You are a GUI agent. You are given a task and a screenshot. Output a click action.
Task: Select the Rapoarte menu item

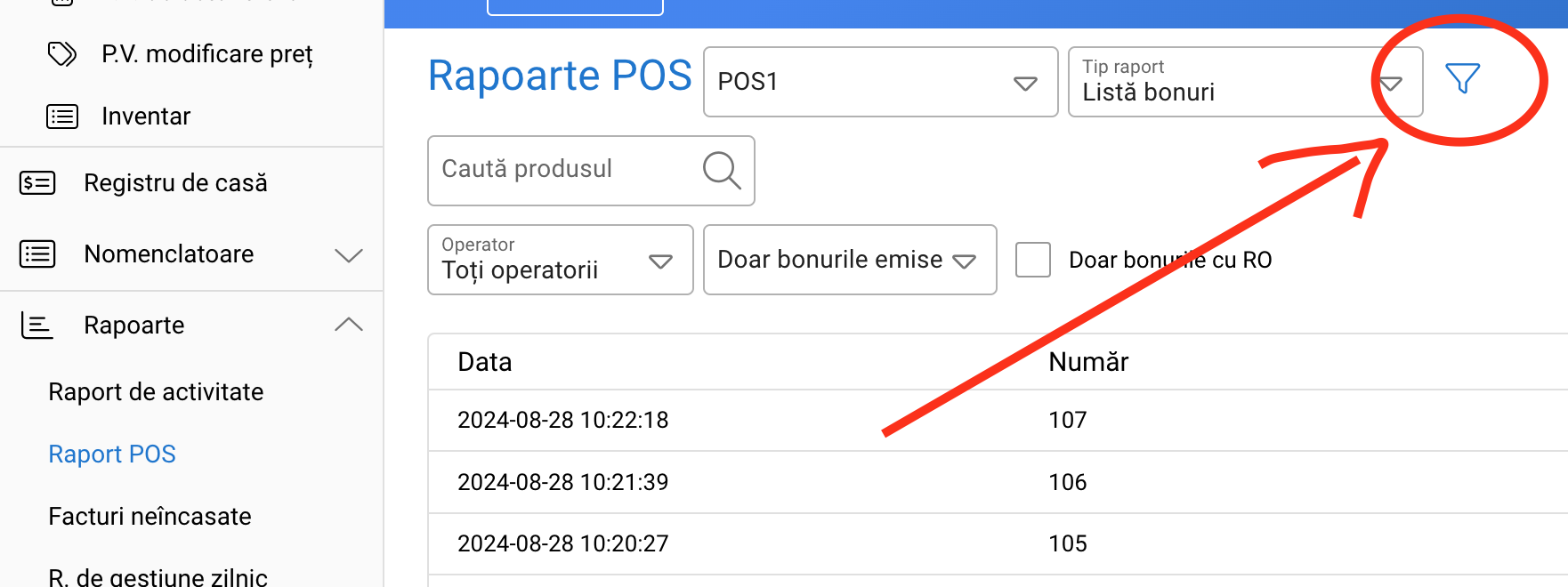(134, 326)
